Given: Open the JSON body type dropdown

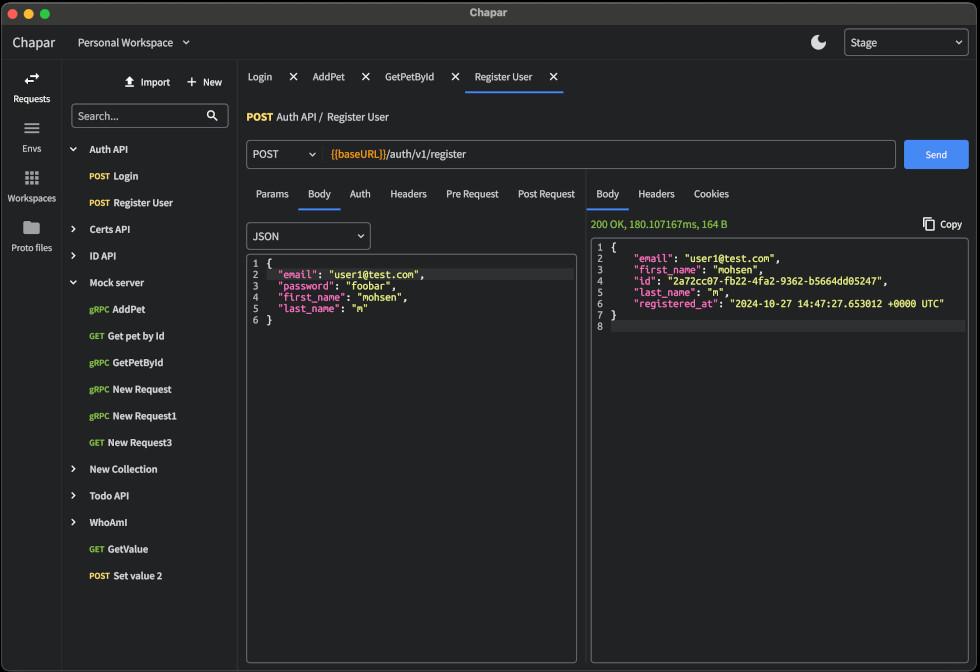Looking at the screenshot, I should [x=308, y=236].
